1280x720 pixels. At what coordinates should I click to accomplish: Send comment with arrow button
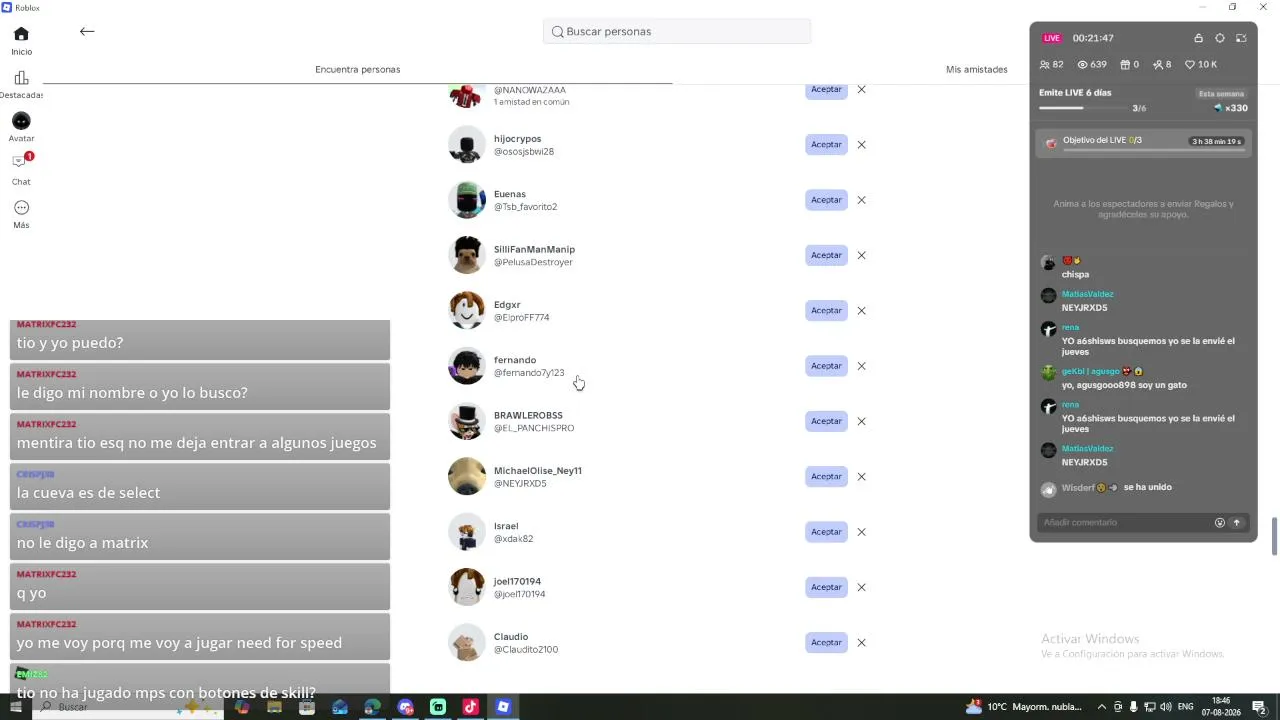tap(1236, 522)
